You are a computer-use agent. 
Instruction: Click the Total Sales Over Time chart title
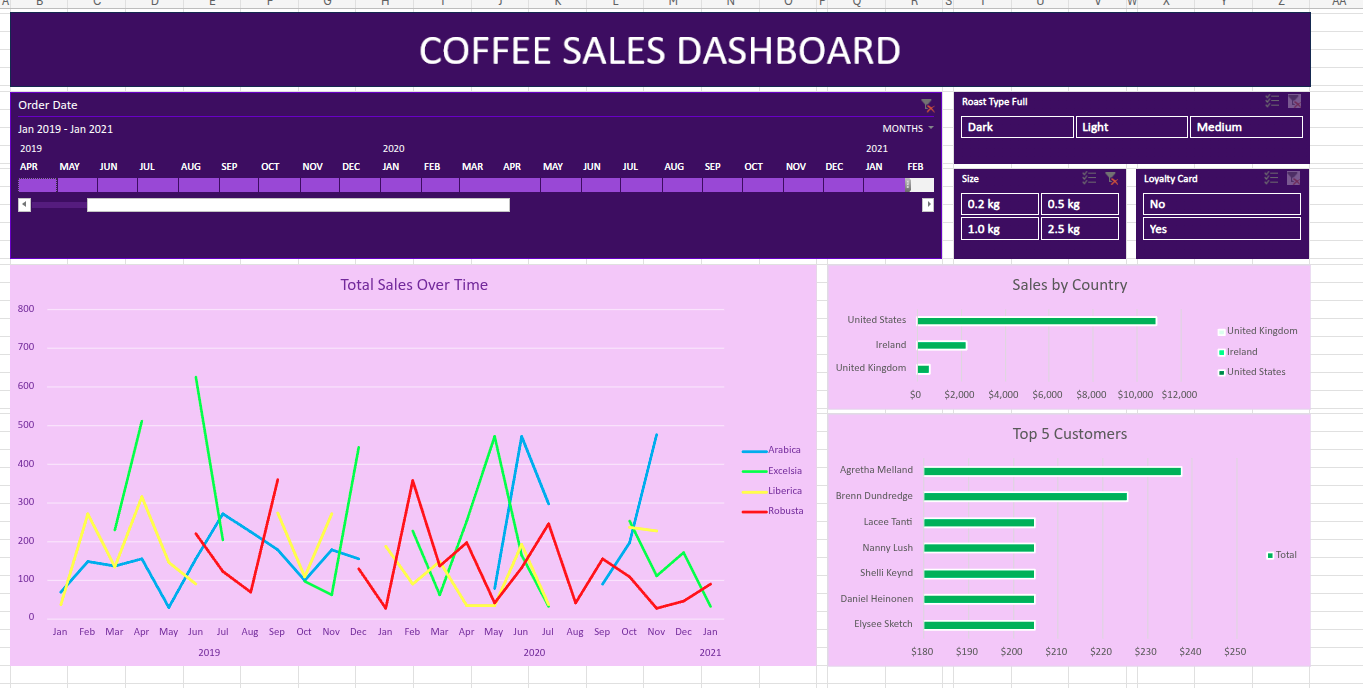pyautogui.click(x=414, y=284)
